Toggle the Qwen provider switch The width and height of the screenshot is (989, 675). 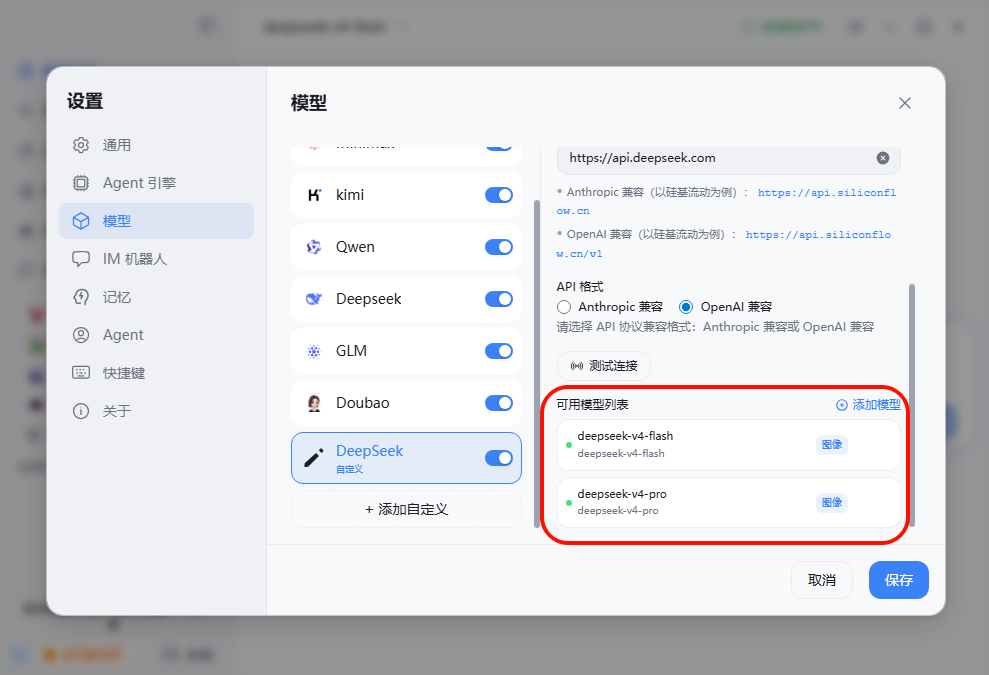pyautogui.click(x=499, y=247)
